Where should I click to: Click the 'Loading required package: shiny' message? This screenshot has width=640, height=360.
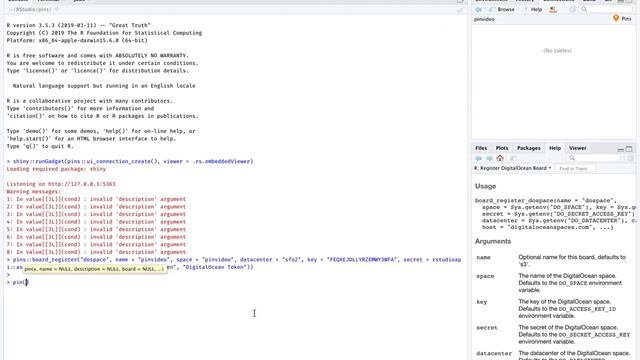[56, 169]
